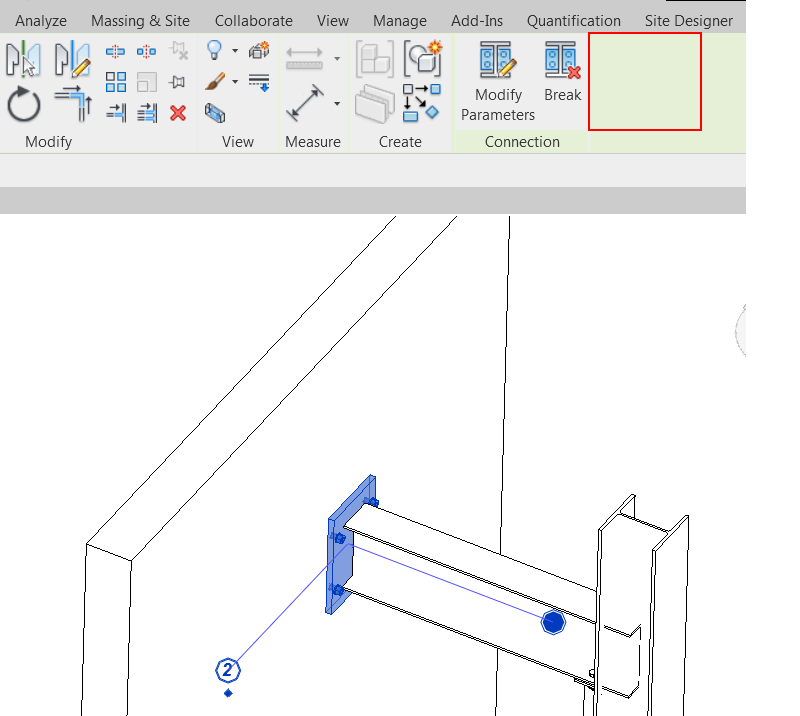Toggle the Reveal Hidden Elements lightbulb

[x=214, y=52]
